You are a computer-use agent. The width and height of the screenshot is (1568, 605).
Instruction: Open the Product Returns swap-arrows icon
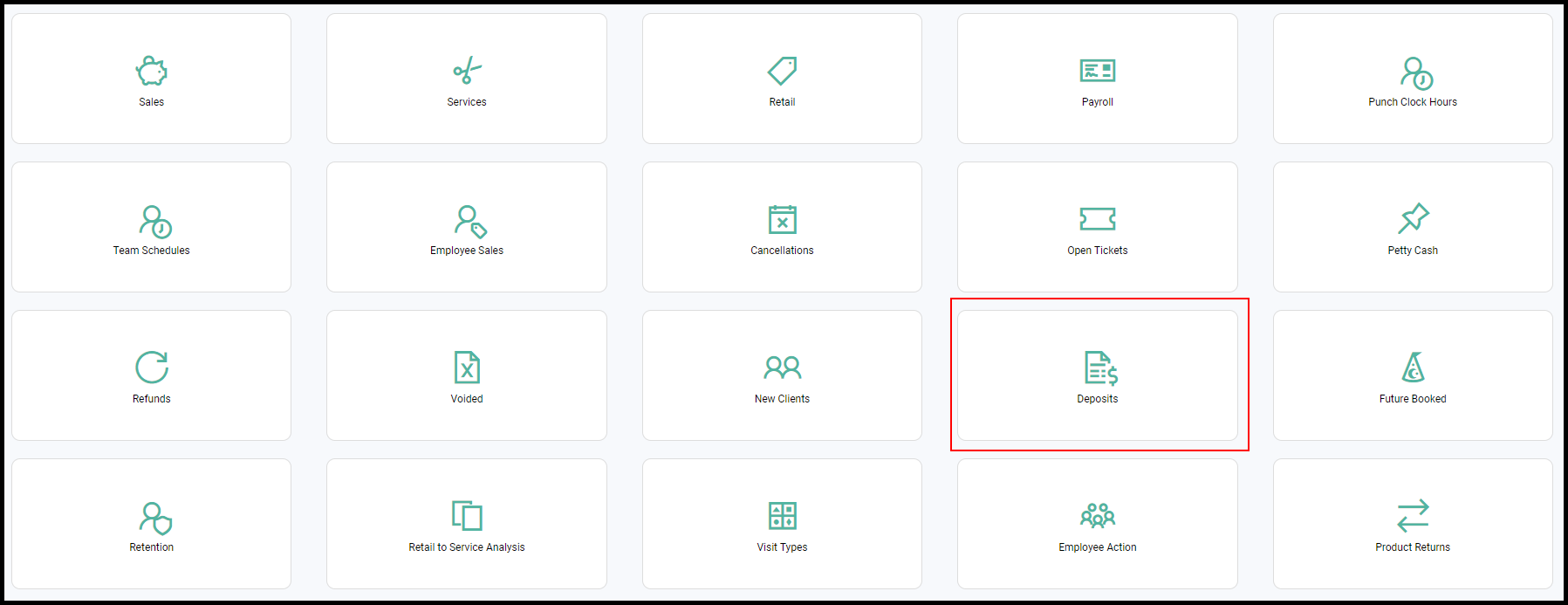pos(1413,516)
